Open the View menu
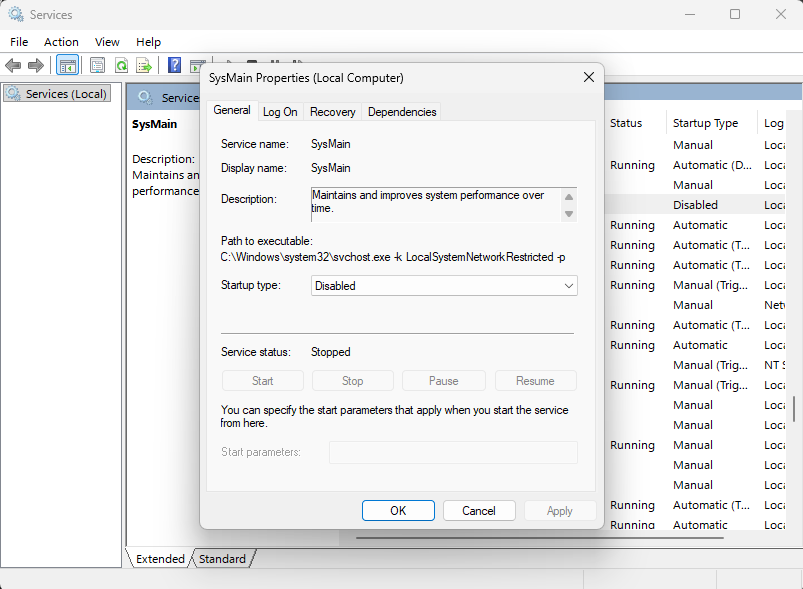The image size is (803, 589). (107, 42)
